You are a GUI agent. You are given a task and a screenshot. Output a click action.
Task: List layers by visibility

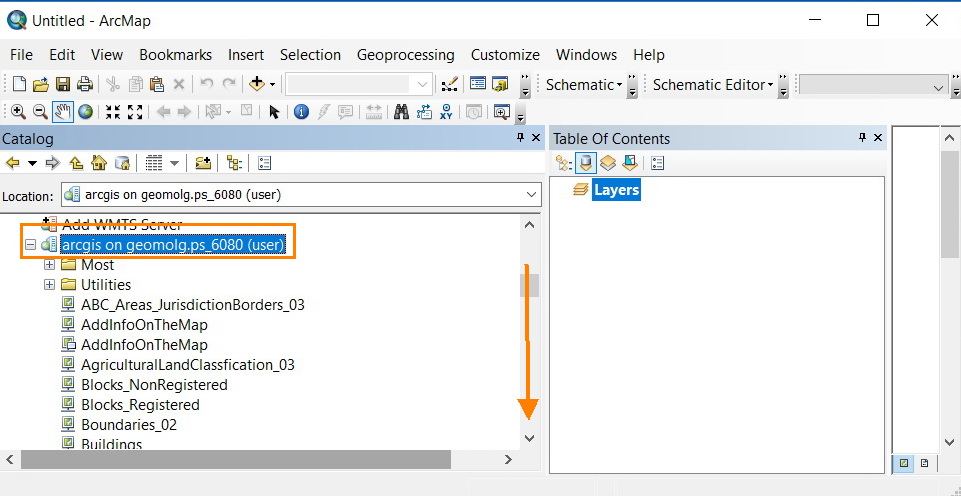(x=607, y=163)
